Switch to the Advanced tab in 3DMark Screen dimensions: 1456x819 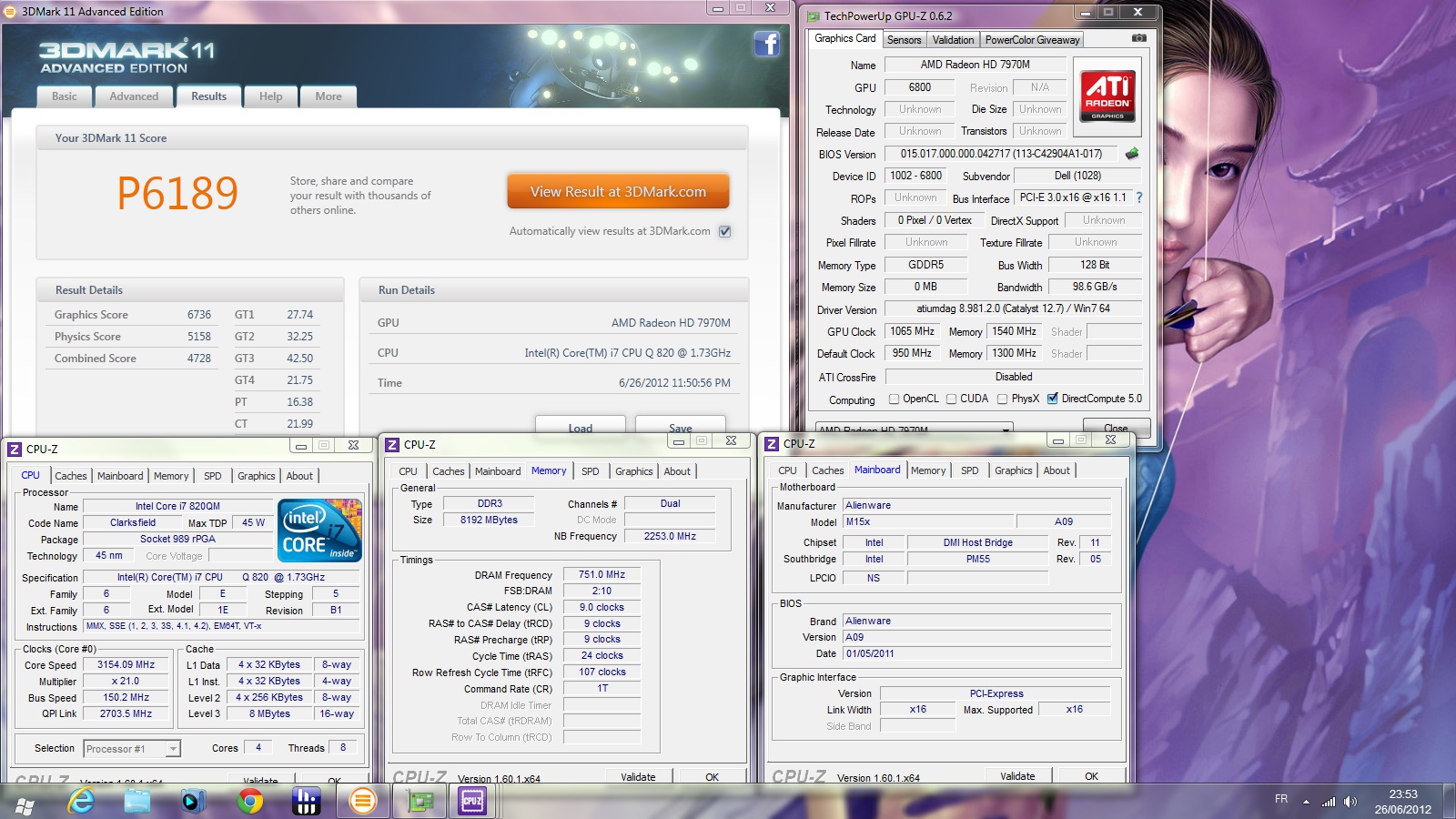[x=134, y=96]
